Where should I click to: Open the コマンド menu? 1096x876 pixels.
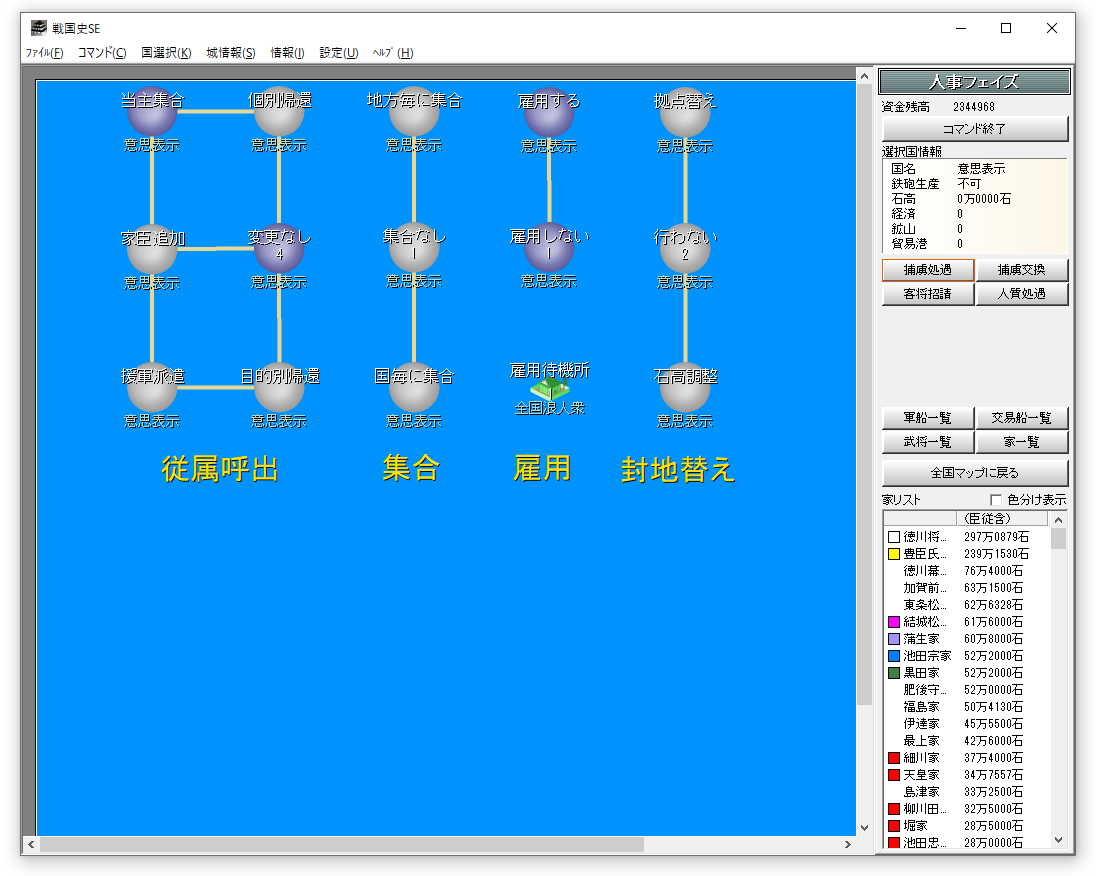102,53
